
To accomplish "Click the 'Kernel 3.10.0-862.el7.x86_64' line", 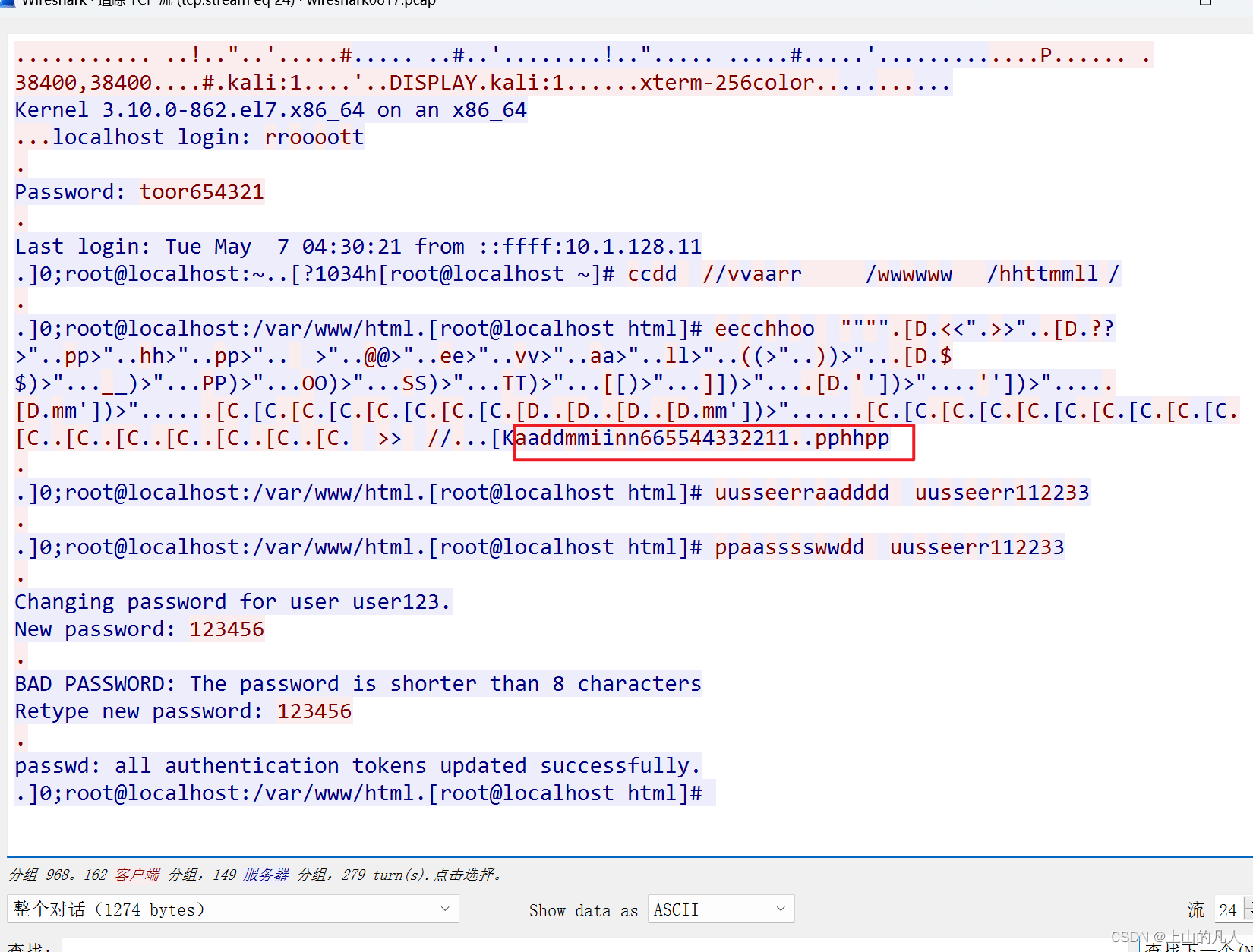I will (x=271, y=110).
